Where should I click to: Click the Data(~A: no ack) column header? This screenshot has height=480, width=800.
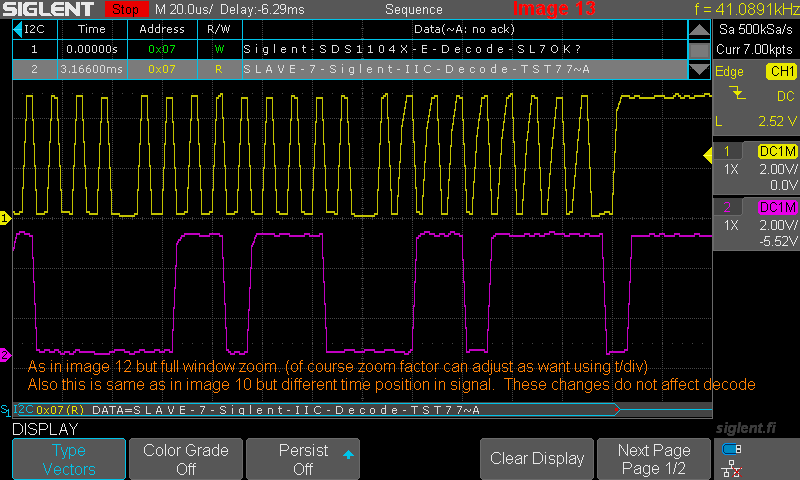464,29
